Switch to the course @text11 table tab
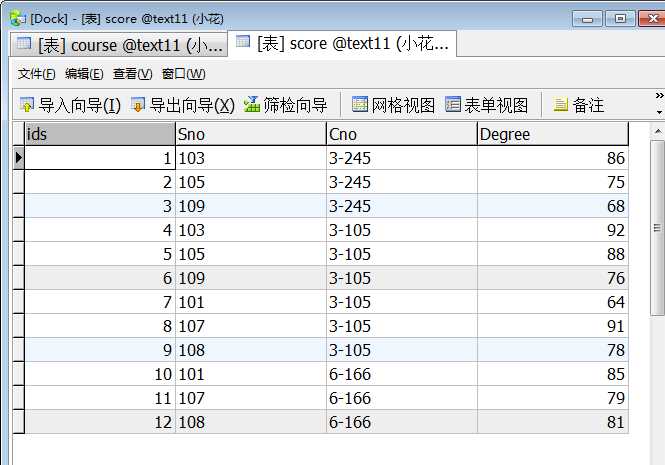This screenshot has width=665, height=465. 119,45
